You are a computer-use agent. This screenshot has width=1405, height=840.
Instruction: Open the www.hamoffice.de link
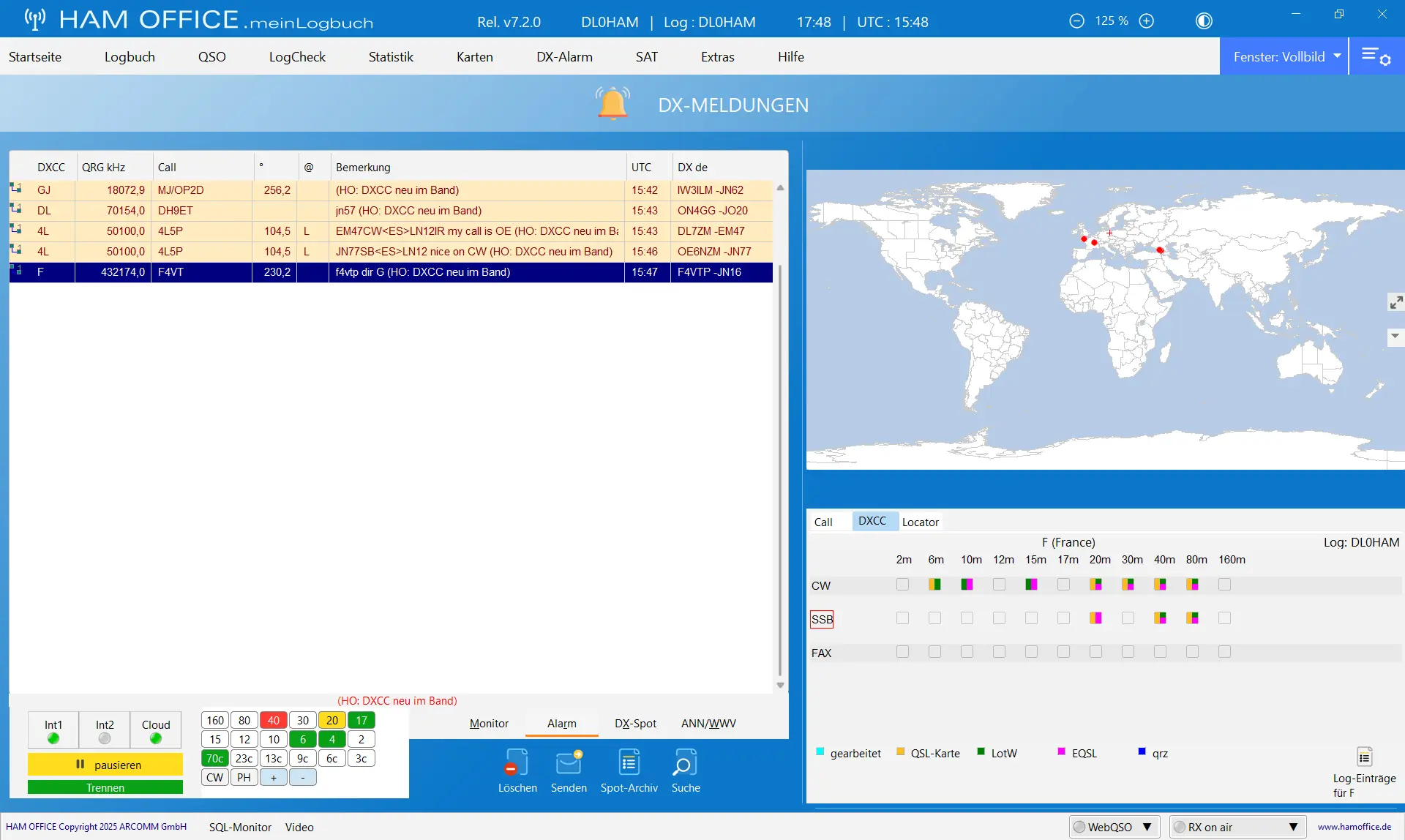(x=1355, y=827)
